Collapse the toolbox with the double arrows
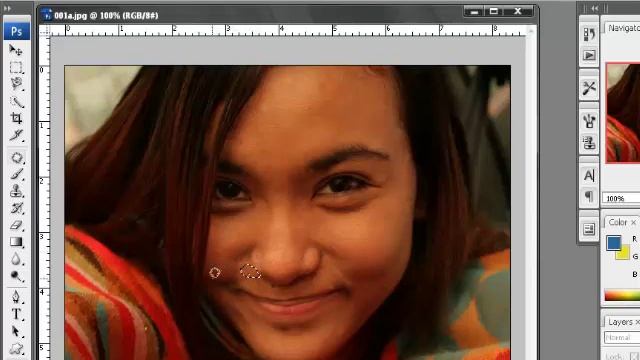The height and width of the screenshot is (360, 640). (7, 8)
